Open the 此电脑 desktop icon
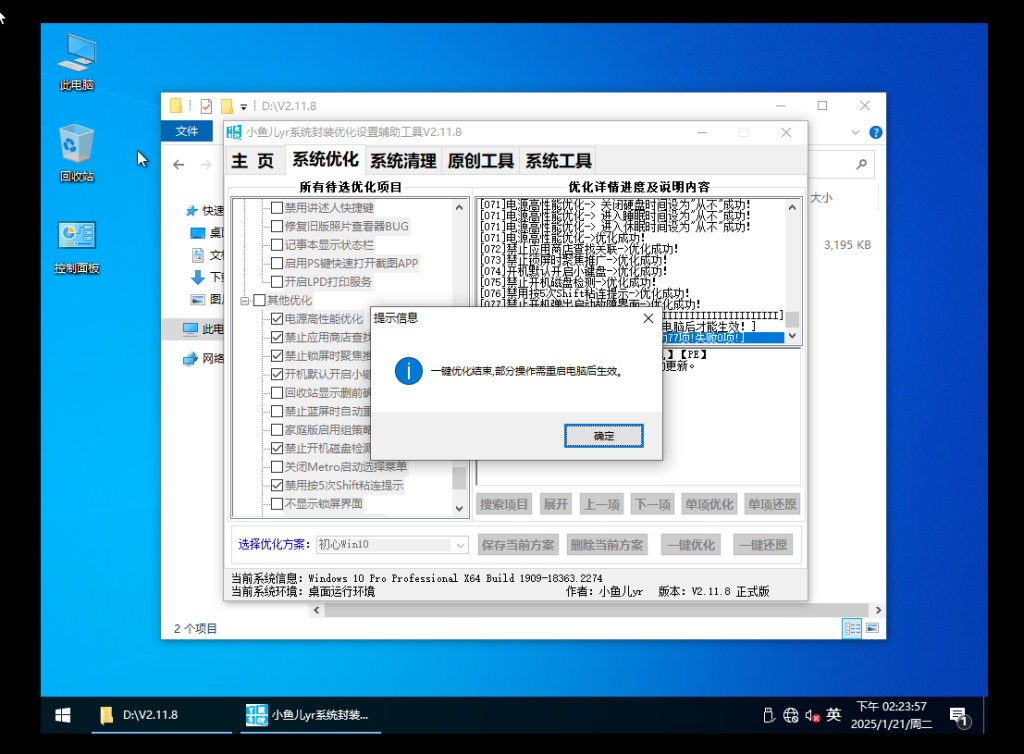 point(76,60)
